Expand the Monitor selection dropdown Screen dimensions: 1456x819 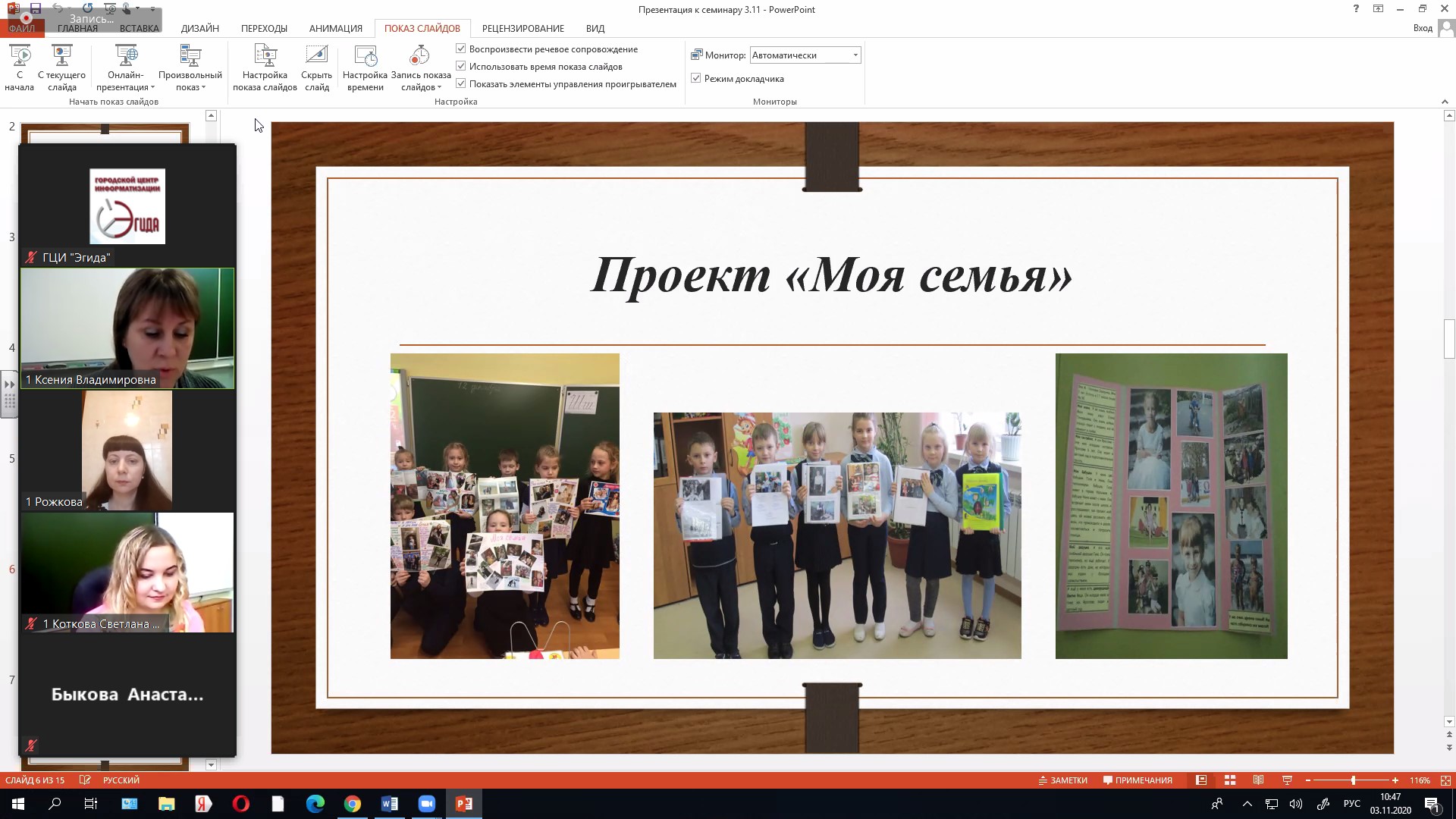coord(855,55)
